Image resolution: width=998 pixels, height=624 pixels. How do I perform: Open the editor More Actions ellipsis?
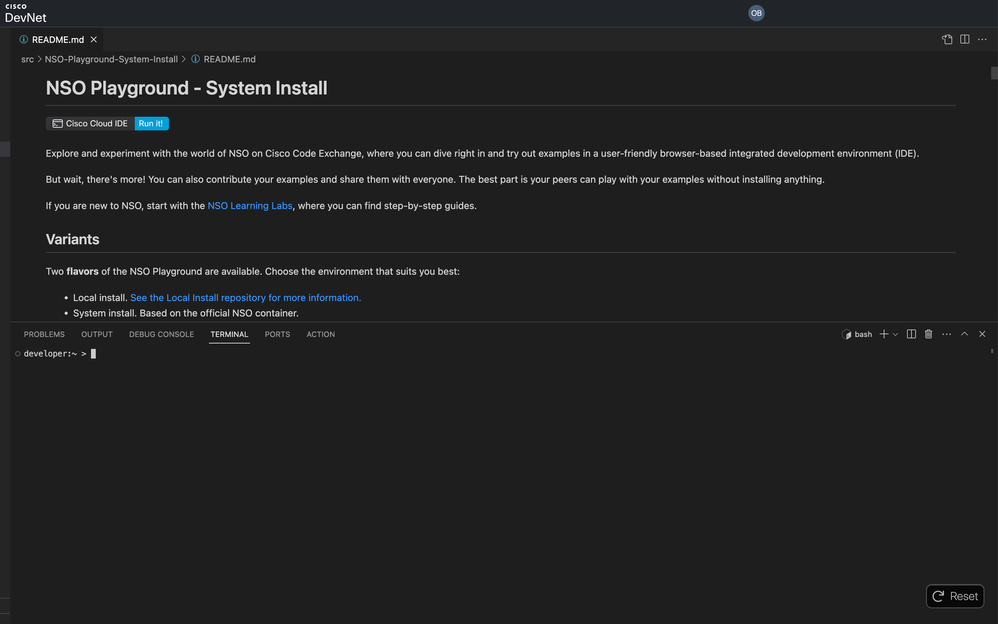click(x=982, y=39)
